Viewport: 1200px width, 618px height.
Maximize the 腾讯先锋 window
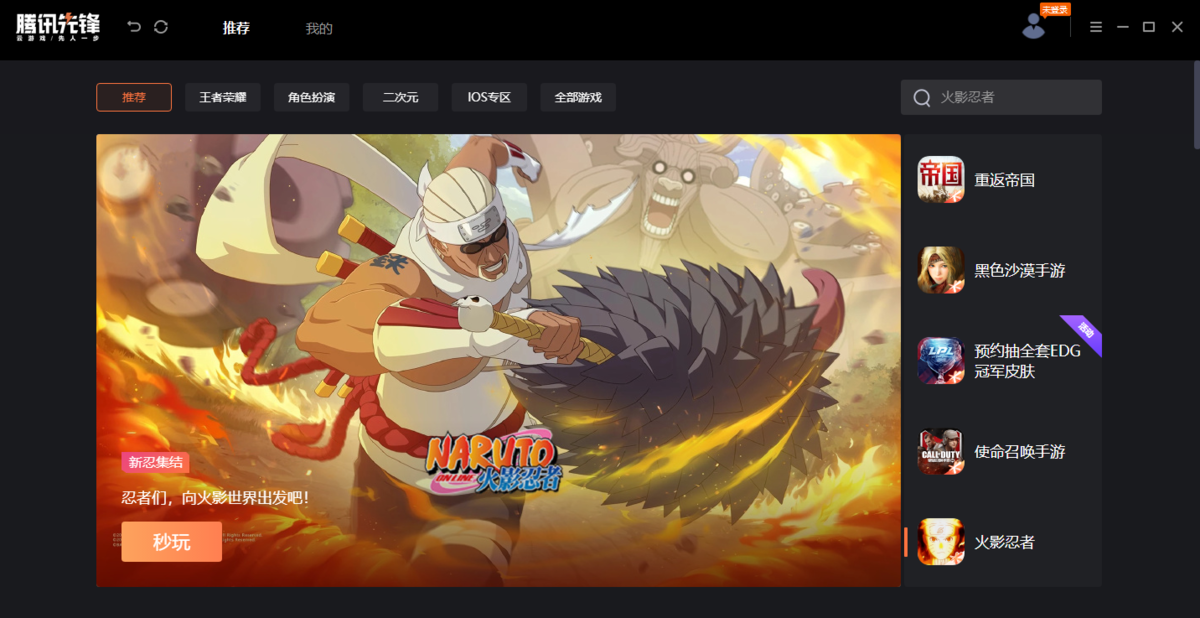1149,27
